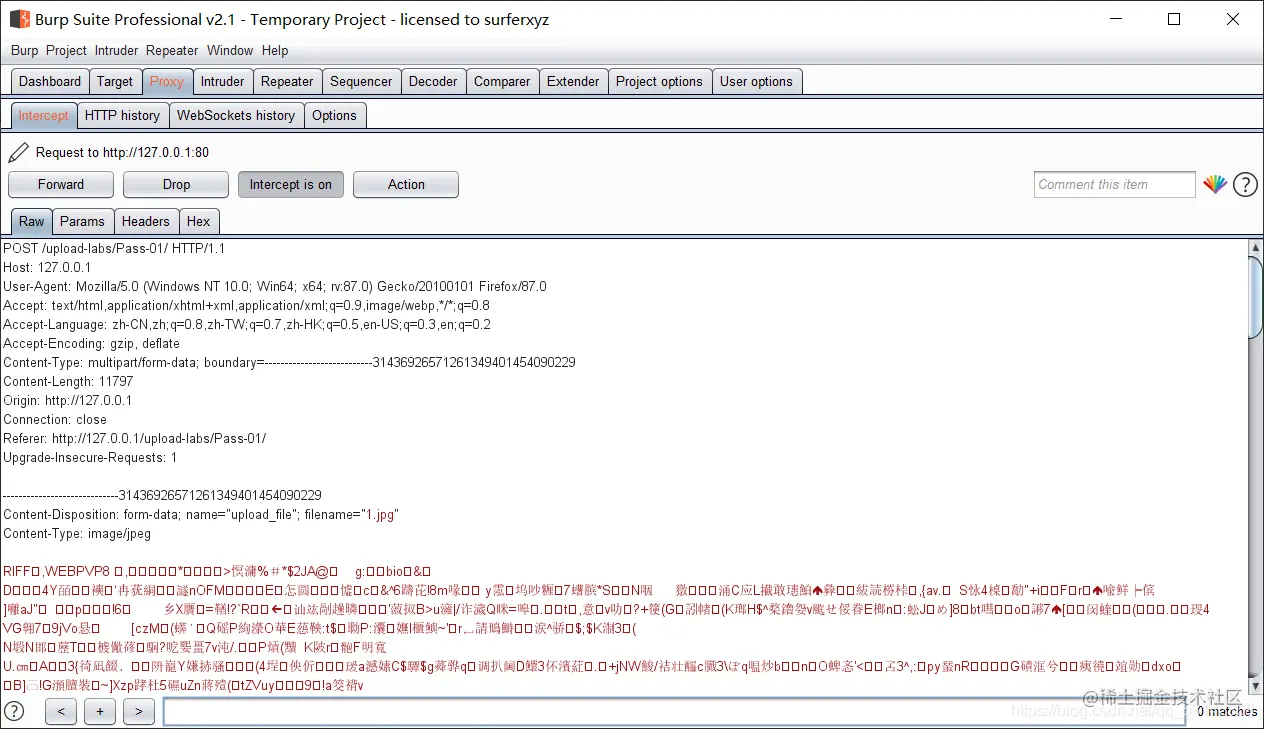The height and width of the screenshot is (729, 1264).
Task: Open the proxy Options sub-tab
Action: click(334, 115)
